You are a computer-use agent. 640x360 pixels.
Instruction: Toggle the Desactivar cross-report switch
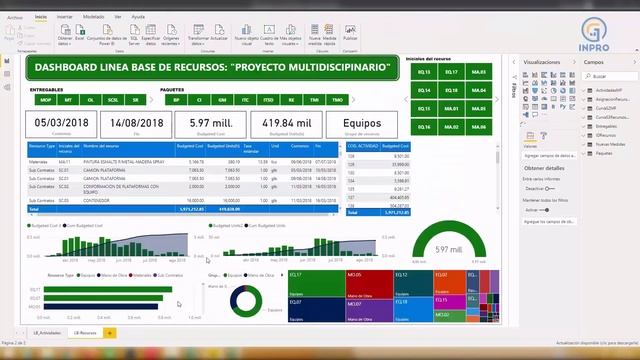549,189
